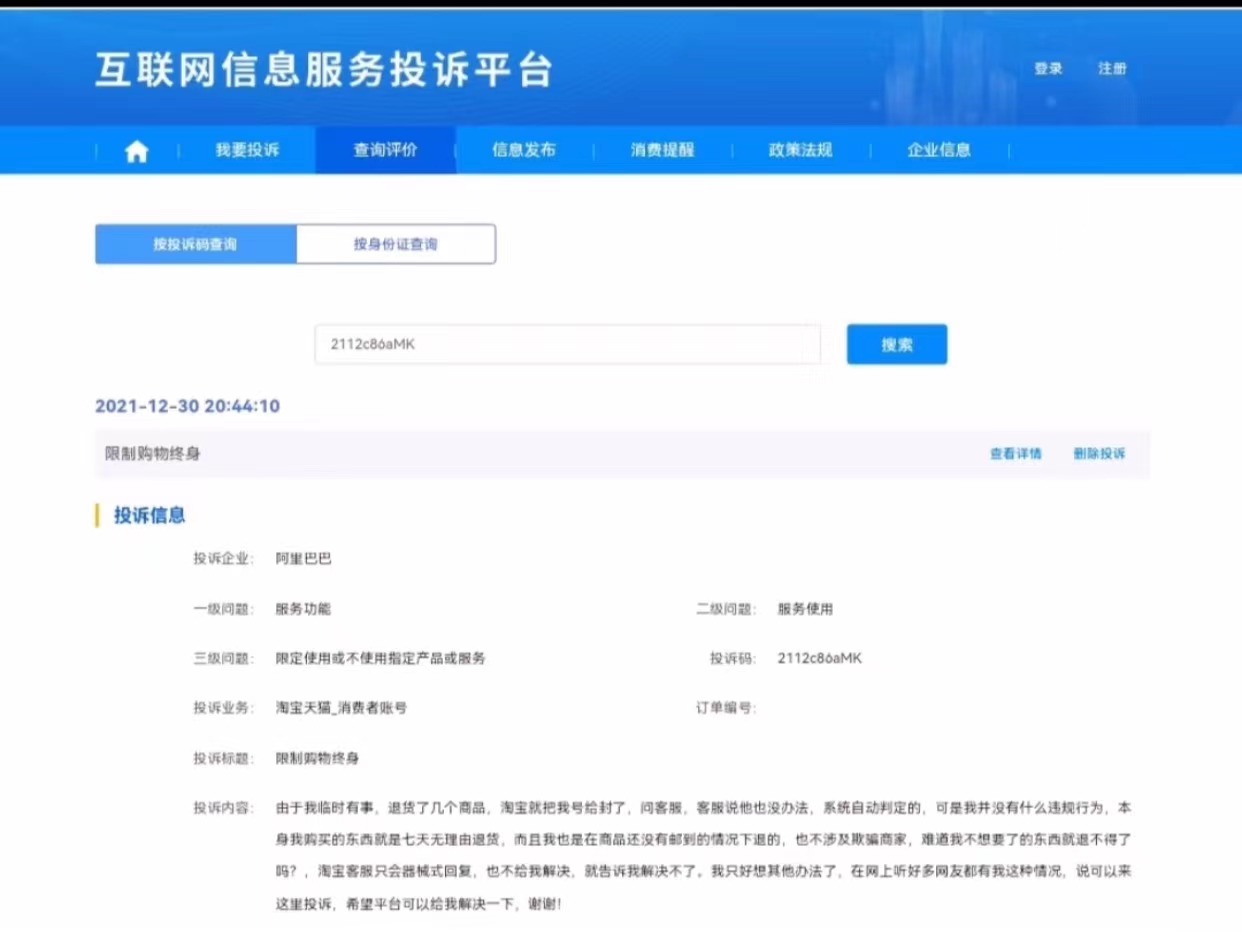Switch to the 按投诉码查询 tab

[196, 244]
